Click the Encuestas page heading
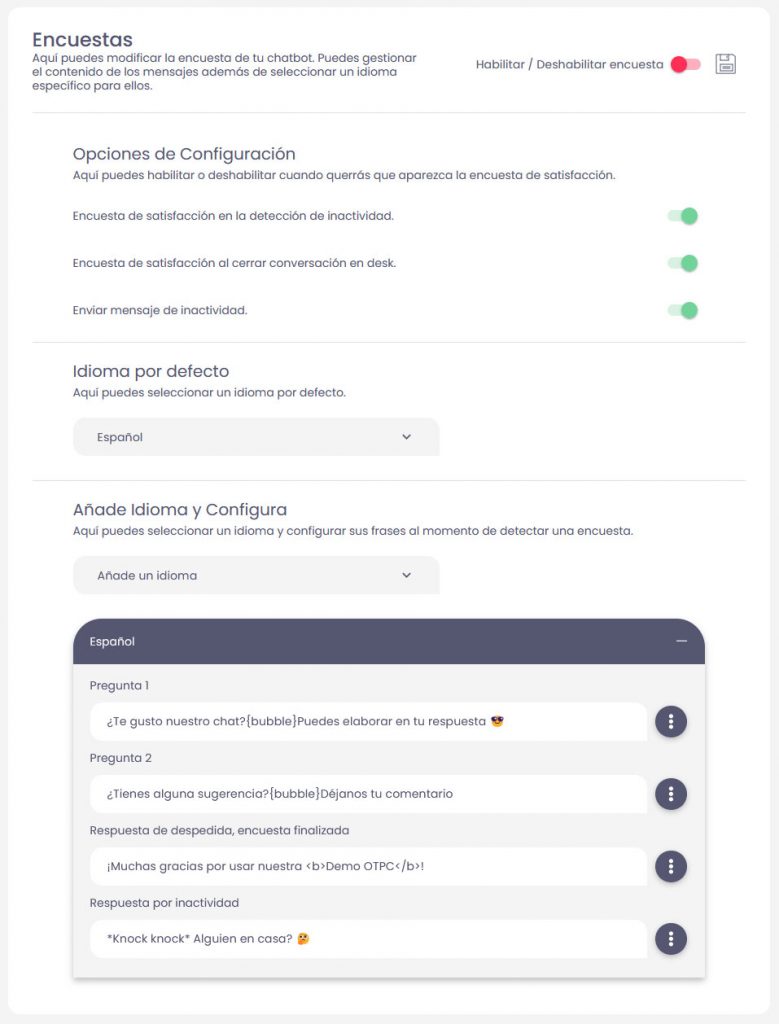The height and width of the screenshot is (1024, 779). tap(82, 40)
